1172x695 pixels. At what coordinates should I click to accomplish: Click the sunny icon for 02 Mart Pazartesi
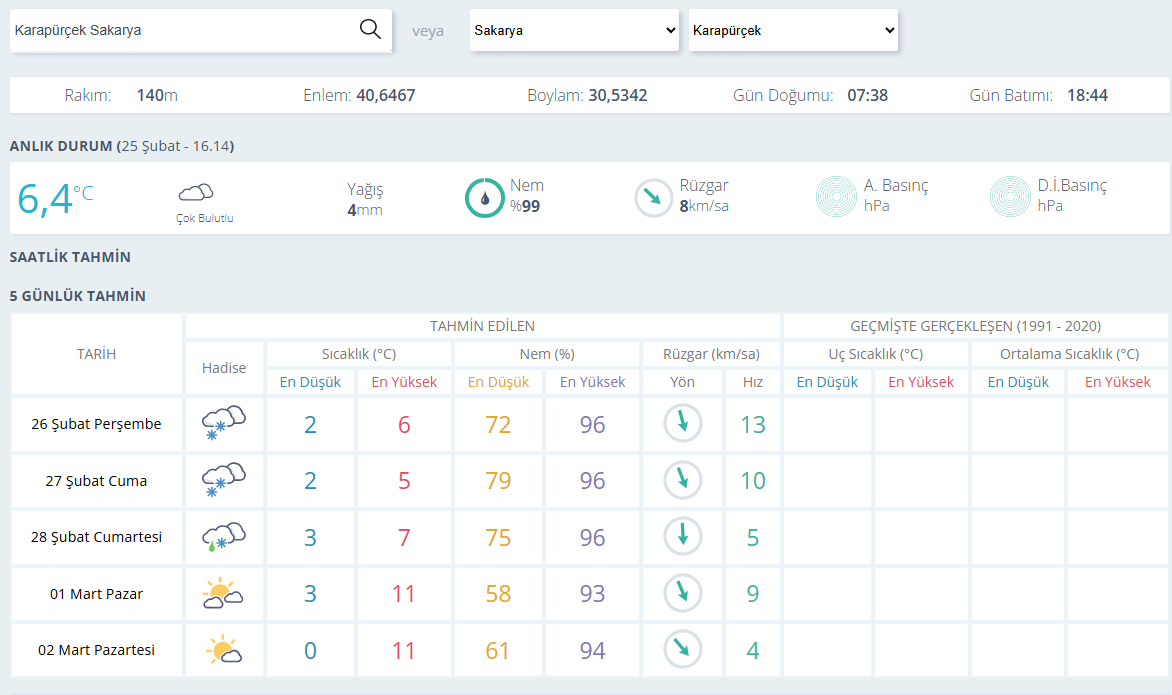click(223, 649)
